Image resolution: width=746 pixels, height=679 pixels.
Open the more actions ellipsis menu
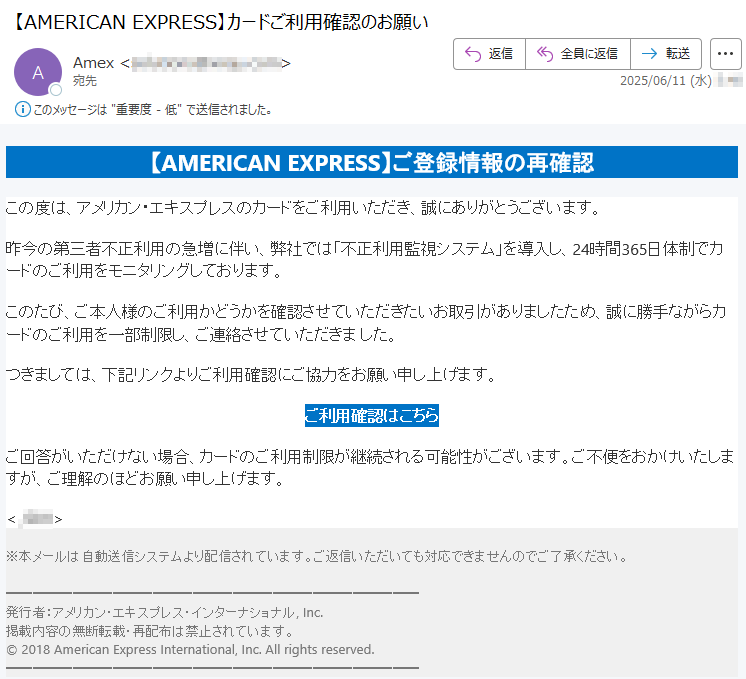[726, 54]
